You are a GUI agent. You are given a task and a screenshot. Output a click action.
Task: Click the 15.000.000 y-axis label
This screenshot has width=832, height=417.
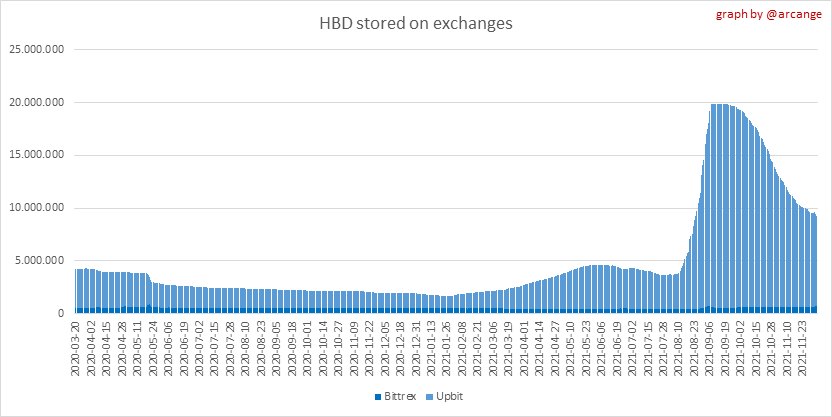pyautogui.click(x=36, y=155)
